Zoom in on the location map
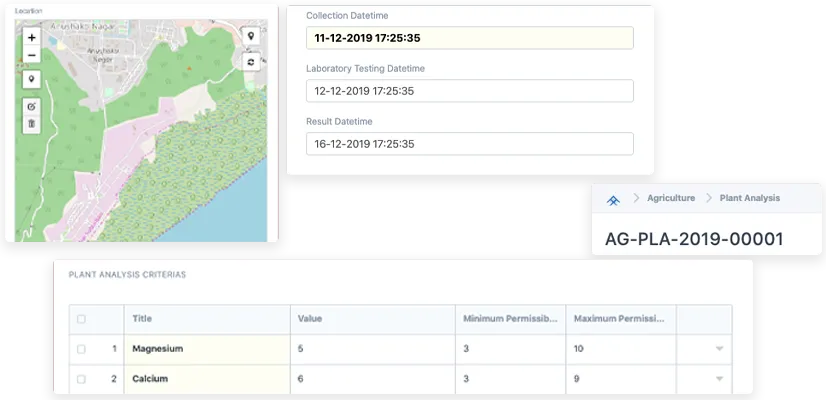This screenshot has height=400, width=826. (32, 37)
